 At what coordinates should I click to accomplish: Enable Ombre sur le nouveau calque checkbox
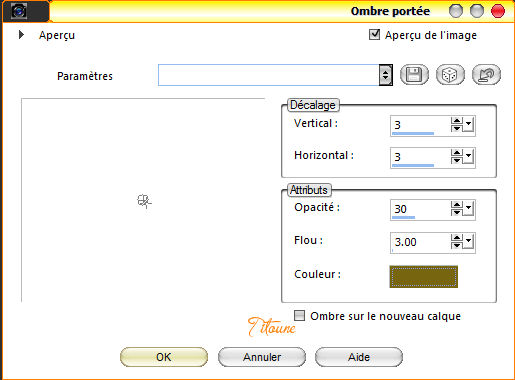(299, 315)
